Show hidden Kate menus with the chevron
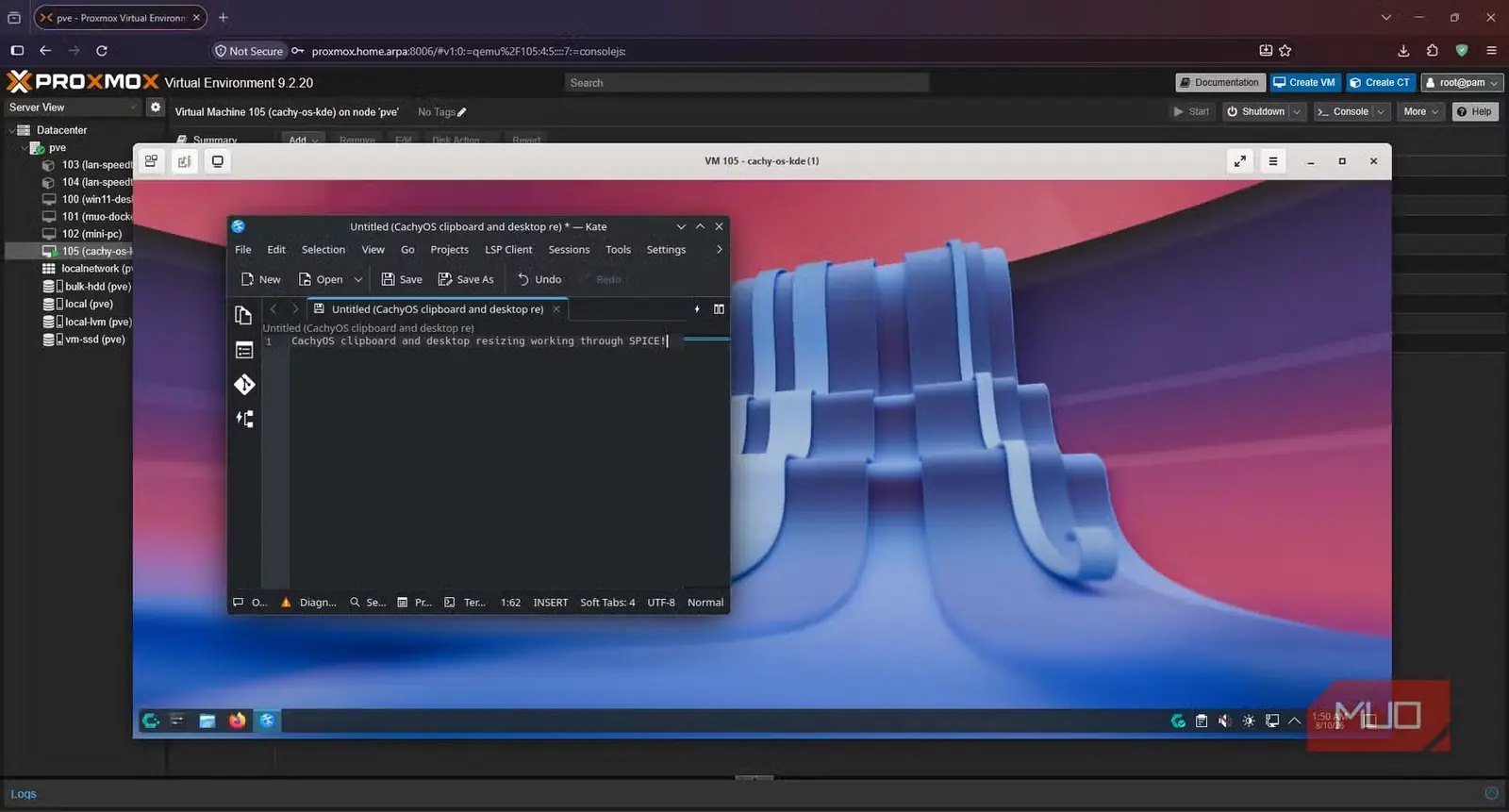Screen dimensions: 1509x812 tap(719, 250)
